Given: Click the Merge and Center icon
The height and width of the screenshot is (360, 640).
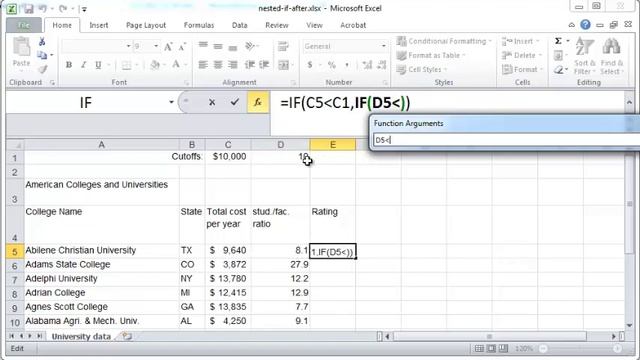Looking at the screenshot, I should coord(283,64).
